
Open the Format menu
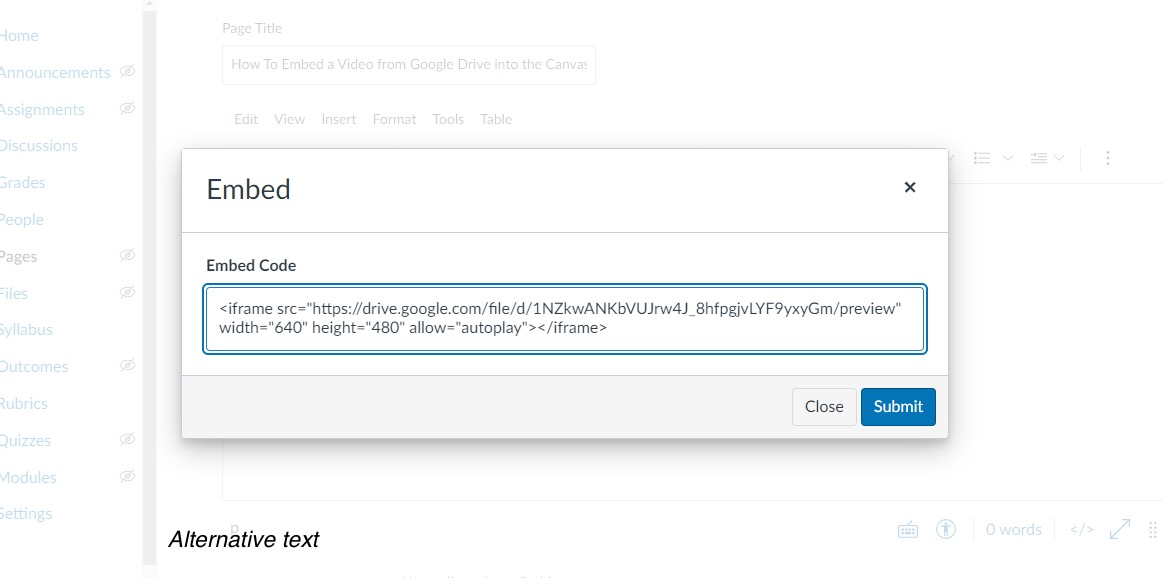394,119
